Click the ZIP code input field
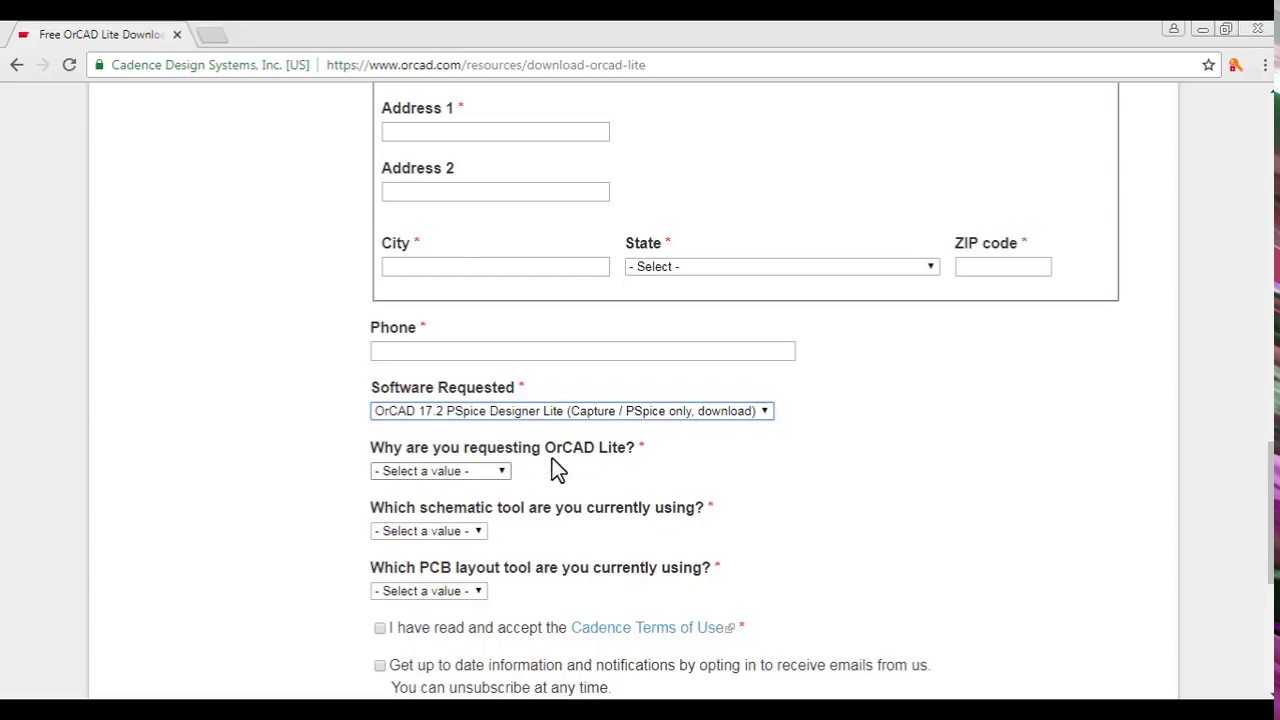 1003,267
